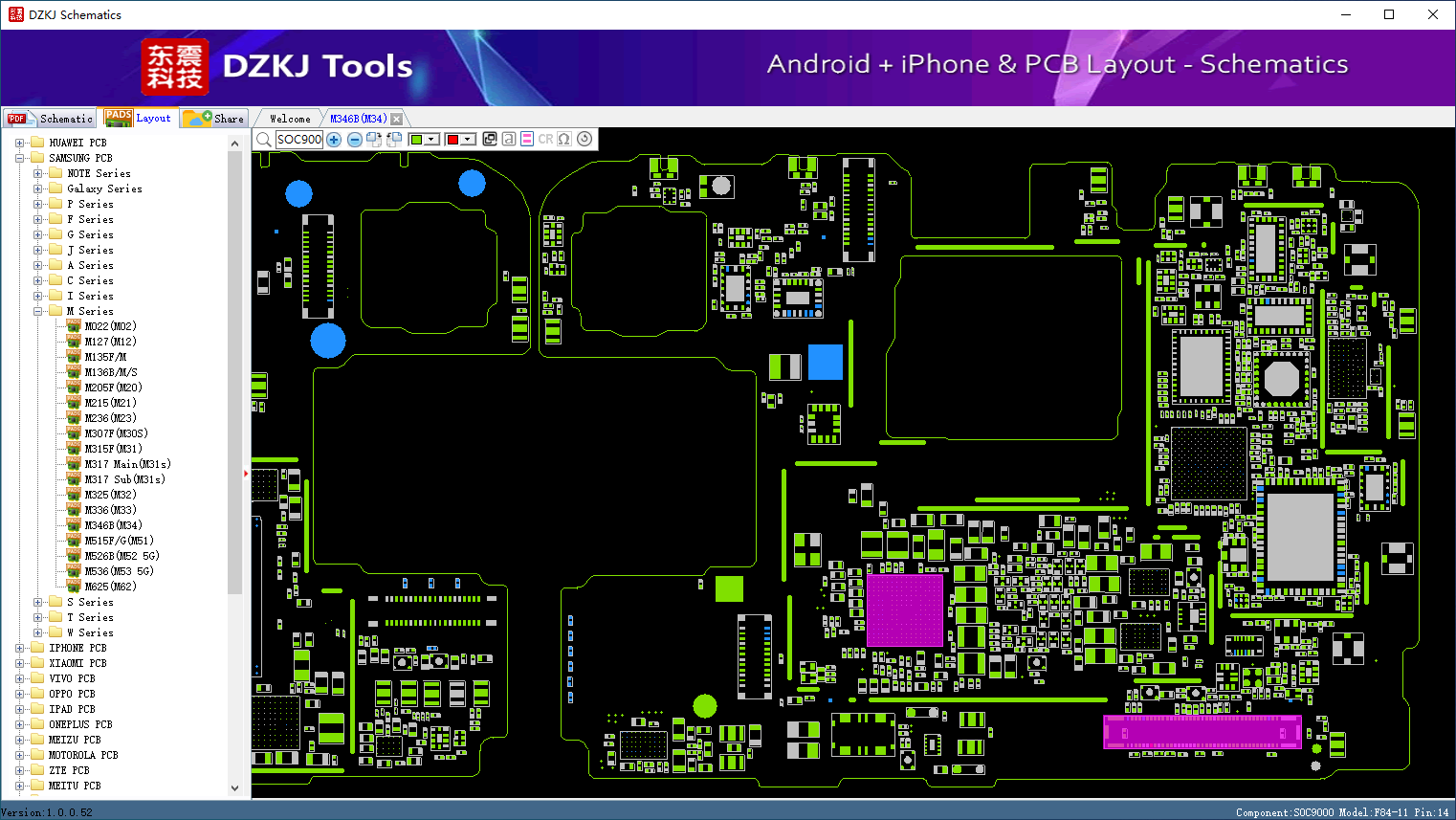Toggle the omega symbol toolbar icon
The image size is (1456, 820).
click(564, 139)
